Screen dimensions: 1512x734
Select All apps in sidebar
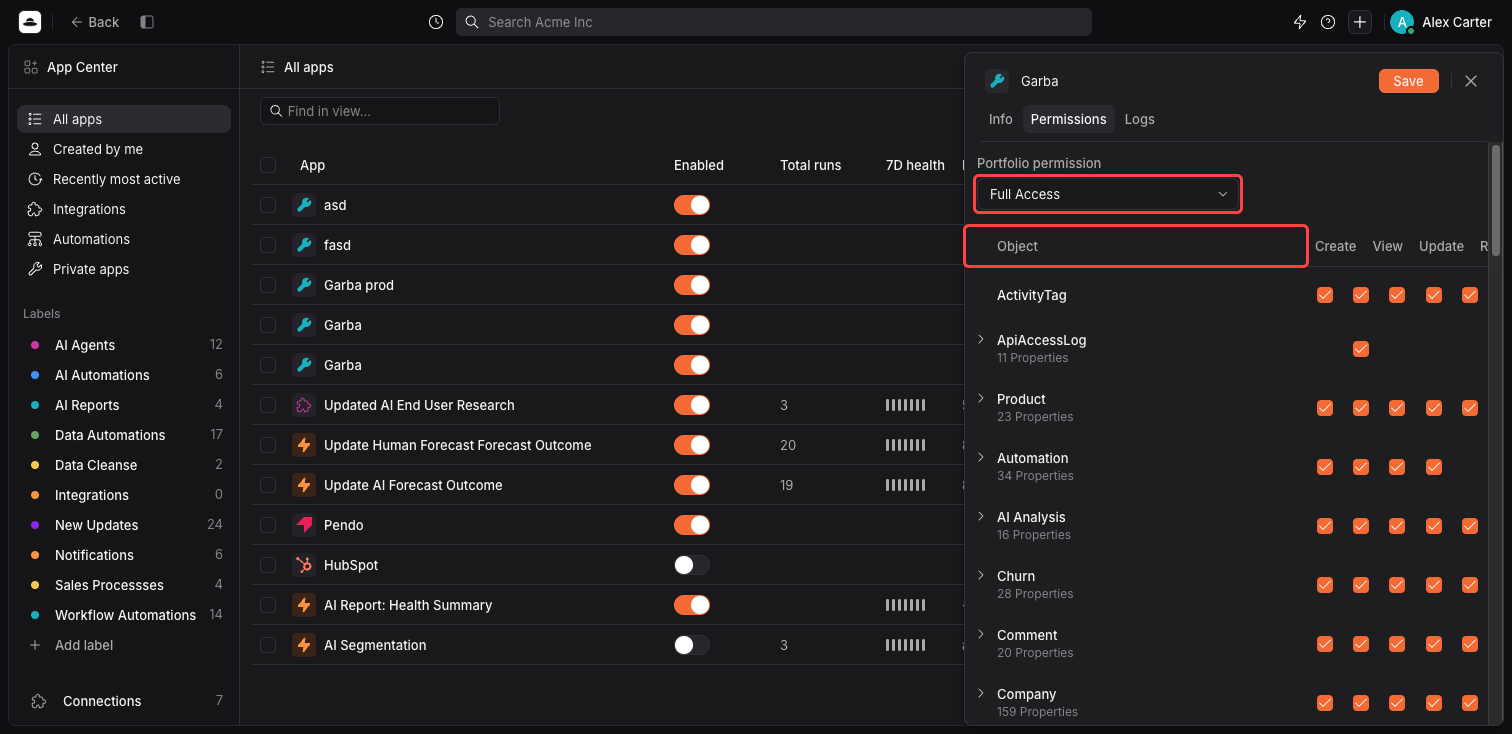124,119
